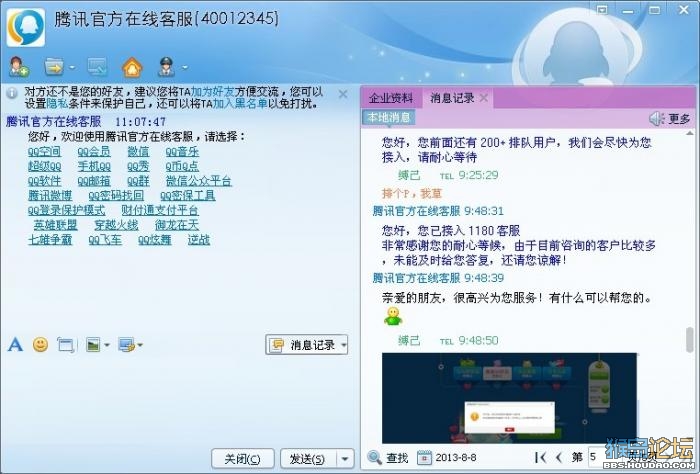Click the 关闭(C) button
This screenshot has width=700, height=474.
(x=242, y=459)
